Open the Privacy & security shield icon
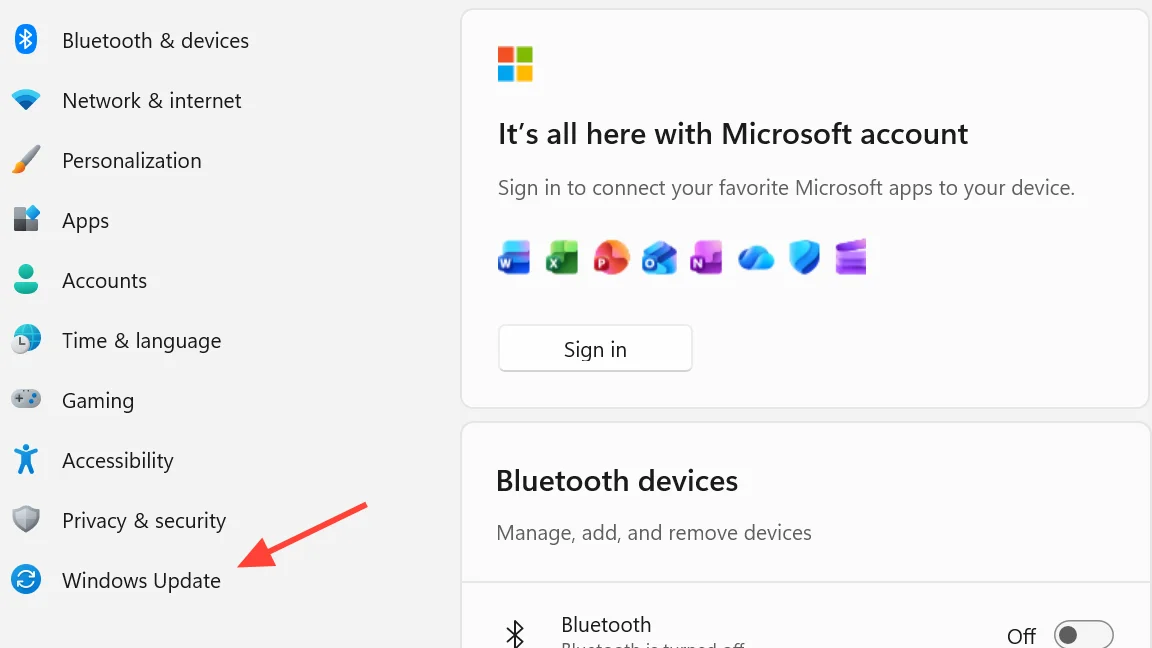This screenshot has height=648, width=1152. (x=26, y=520)
